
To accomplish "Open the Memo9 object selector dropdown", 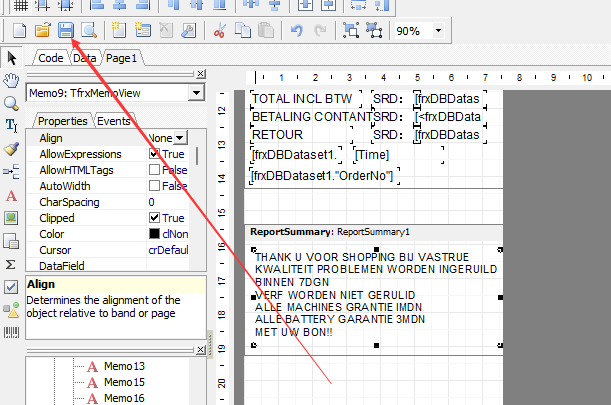I will tap(197, 93).
